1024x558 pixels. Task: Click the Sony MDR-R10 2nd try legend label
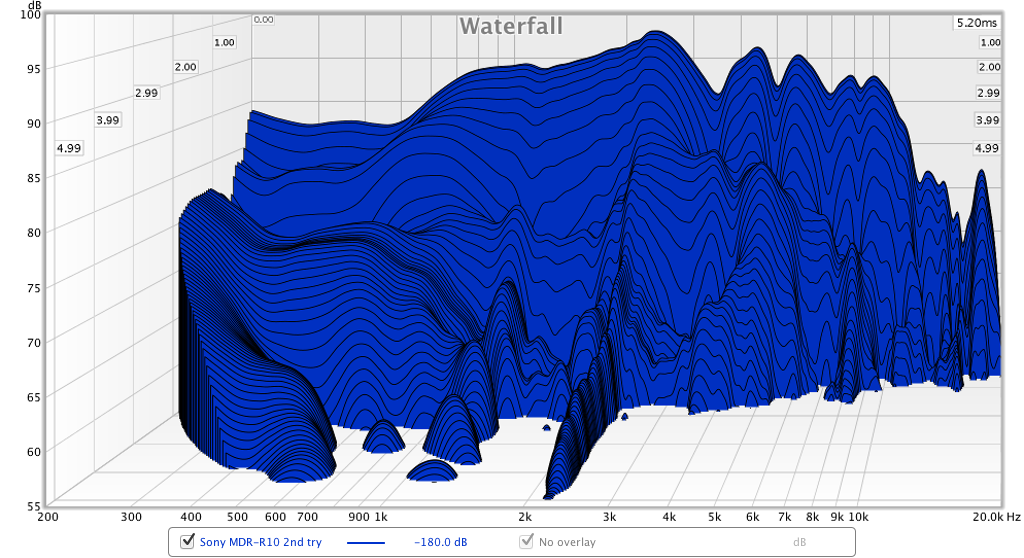coord(261,542)
